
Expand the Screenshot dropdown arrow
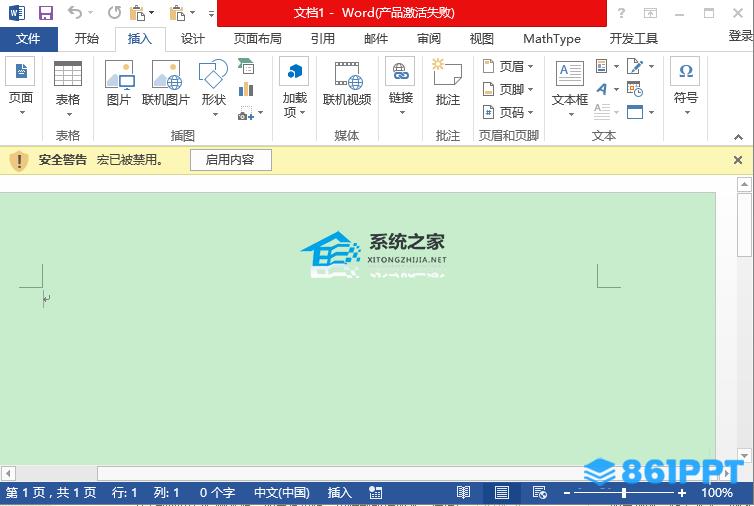pos(261,113)
